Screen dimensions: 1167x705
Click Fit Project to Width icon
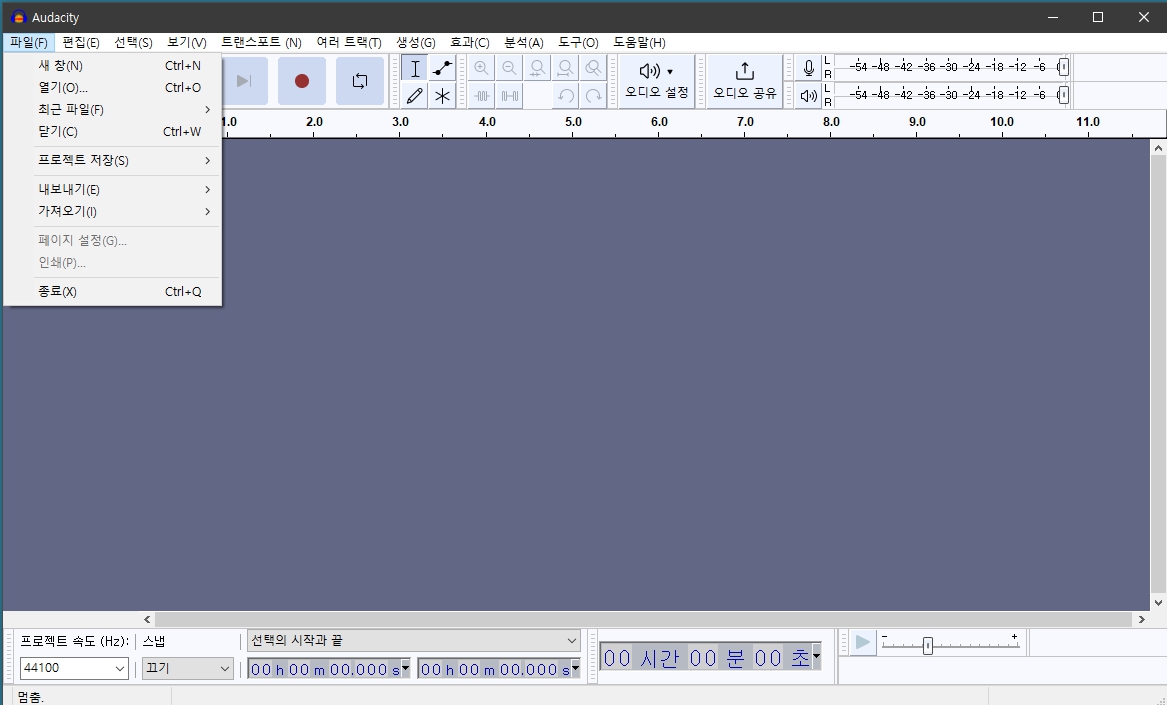565,68
